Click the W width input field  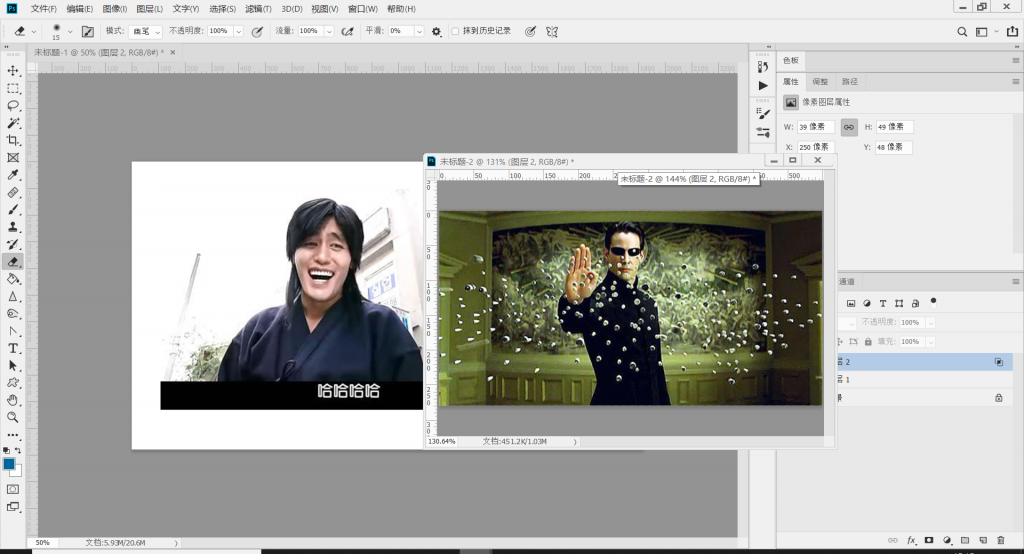(x=816, y=127)
